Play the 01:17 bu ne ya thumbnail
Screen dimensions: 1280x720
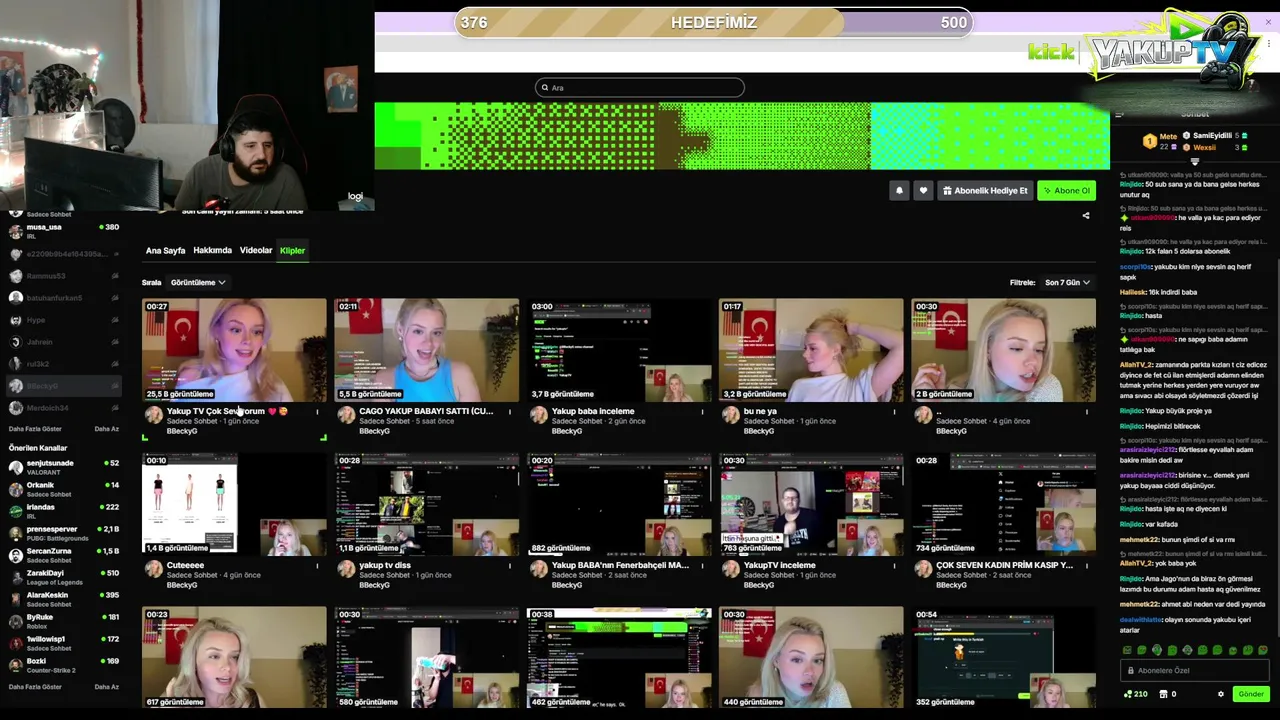coord(810,350)
